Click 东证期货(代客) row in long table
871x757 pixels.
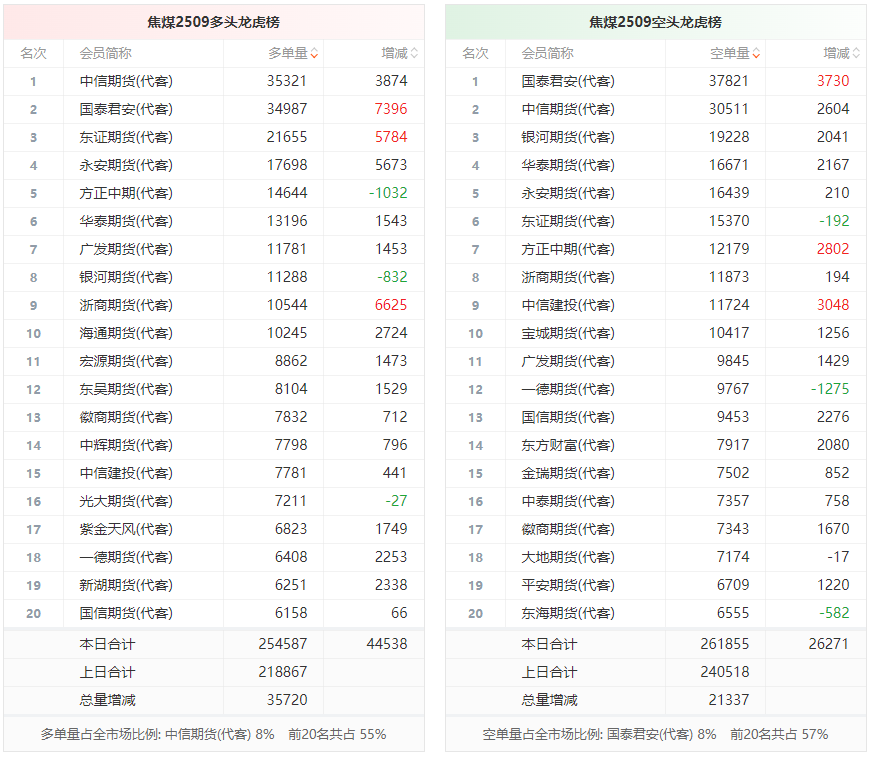point(214,137)
